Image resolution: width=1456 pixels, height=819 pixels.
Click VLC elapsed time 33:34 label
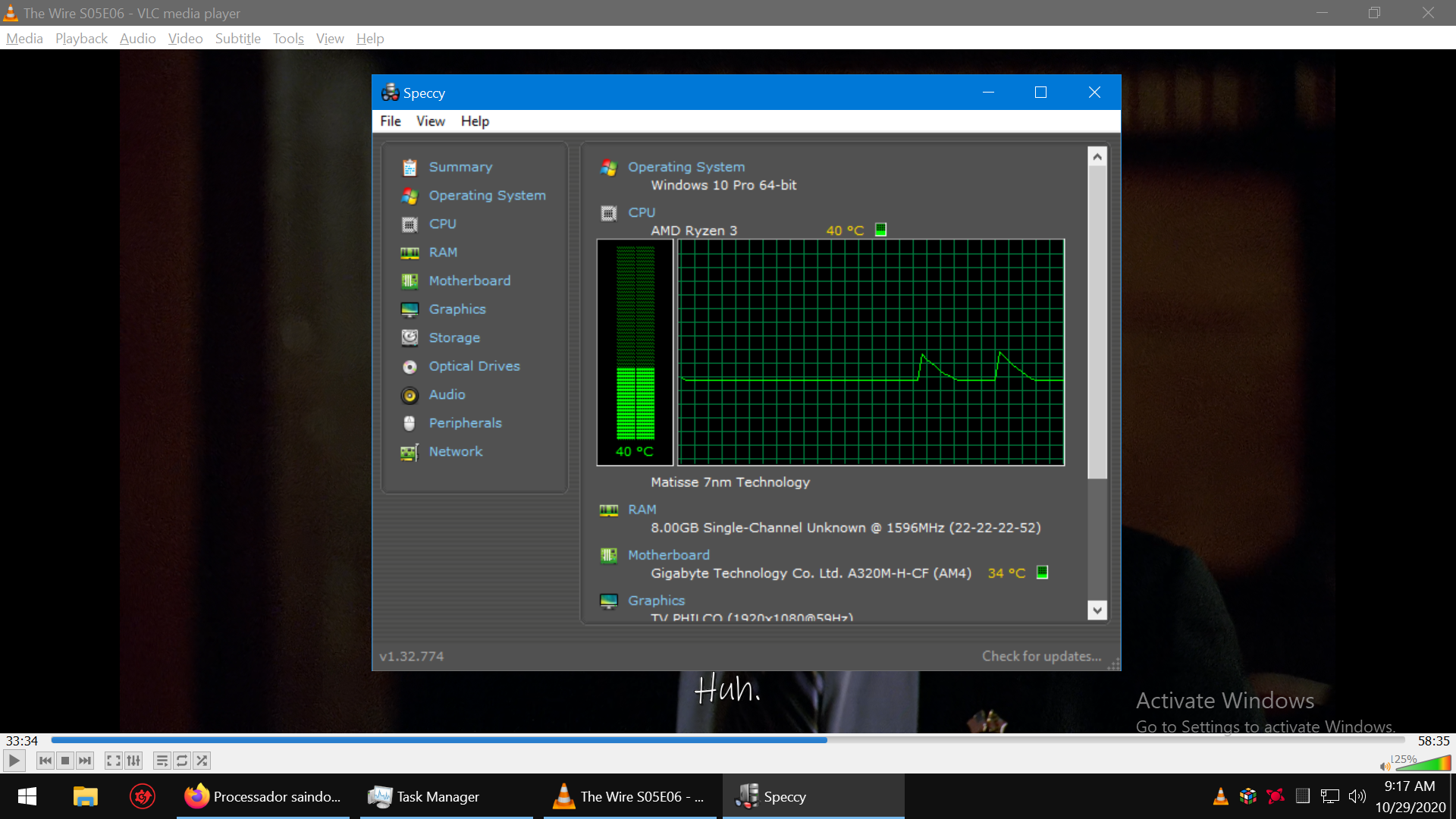coord(22,741)
